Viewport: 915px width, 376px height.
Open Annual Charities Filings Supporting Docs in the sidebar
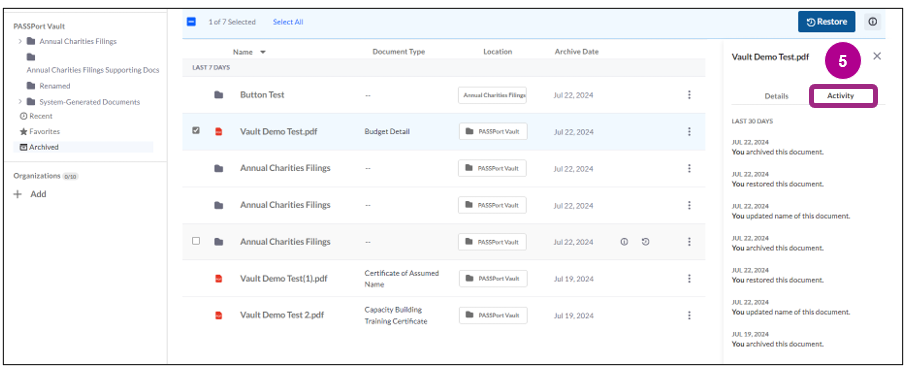(x=93, y=70)
